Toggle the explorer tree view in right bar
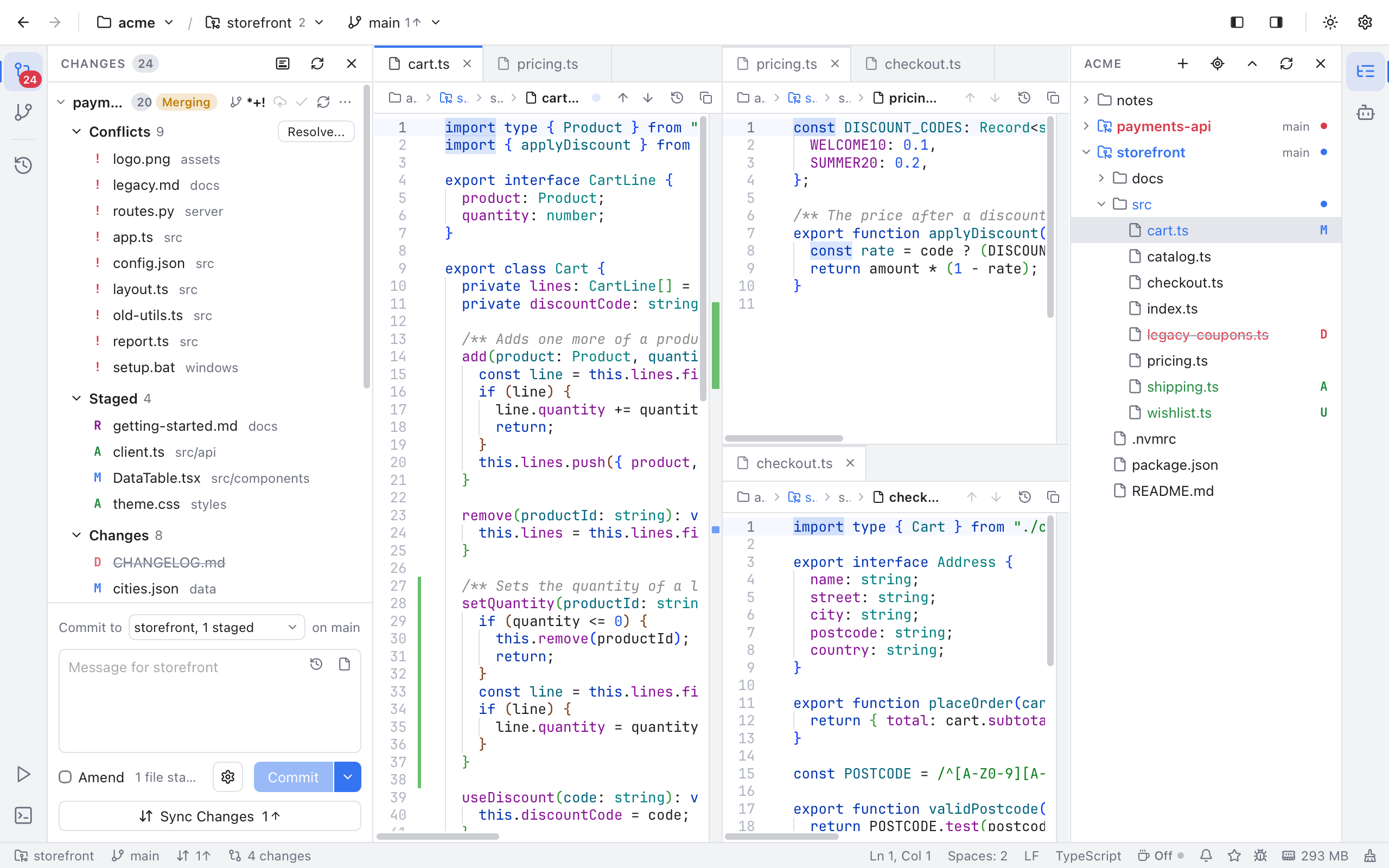The width and height of the screenshot is (1389, 868). tap(1366, 72)
